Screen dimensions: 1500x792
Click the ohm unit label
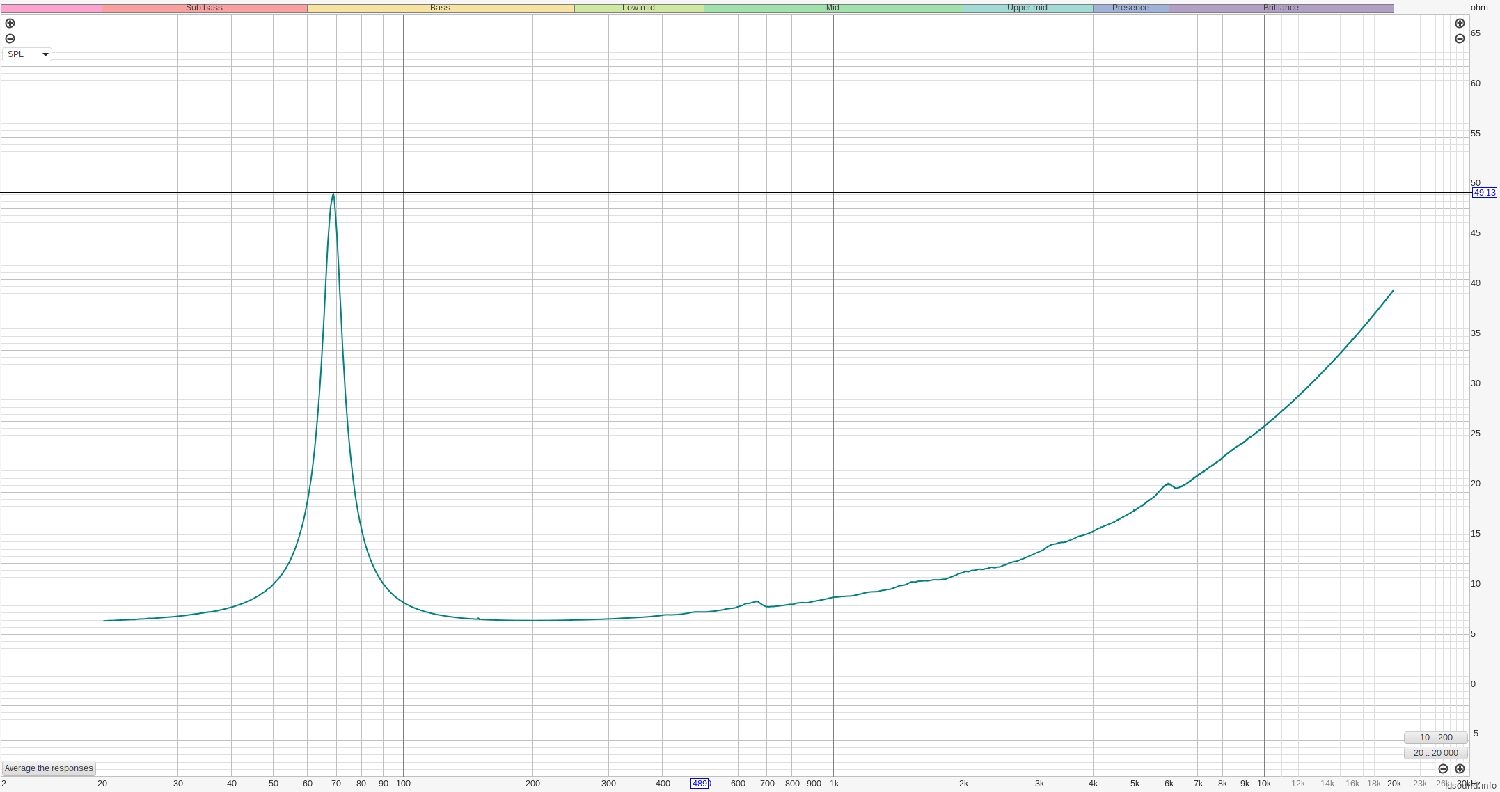click(1478, 6)
